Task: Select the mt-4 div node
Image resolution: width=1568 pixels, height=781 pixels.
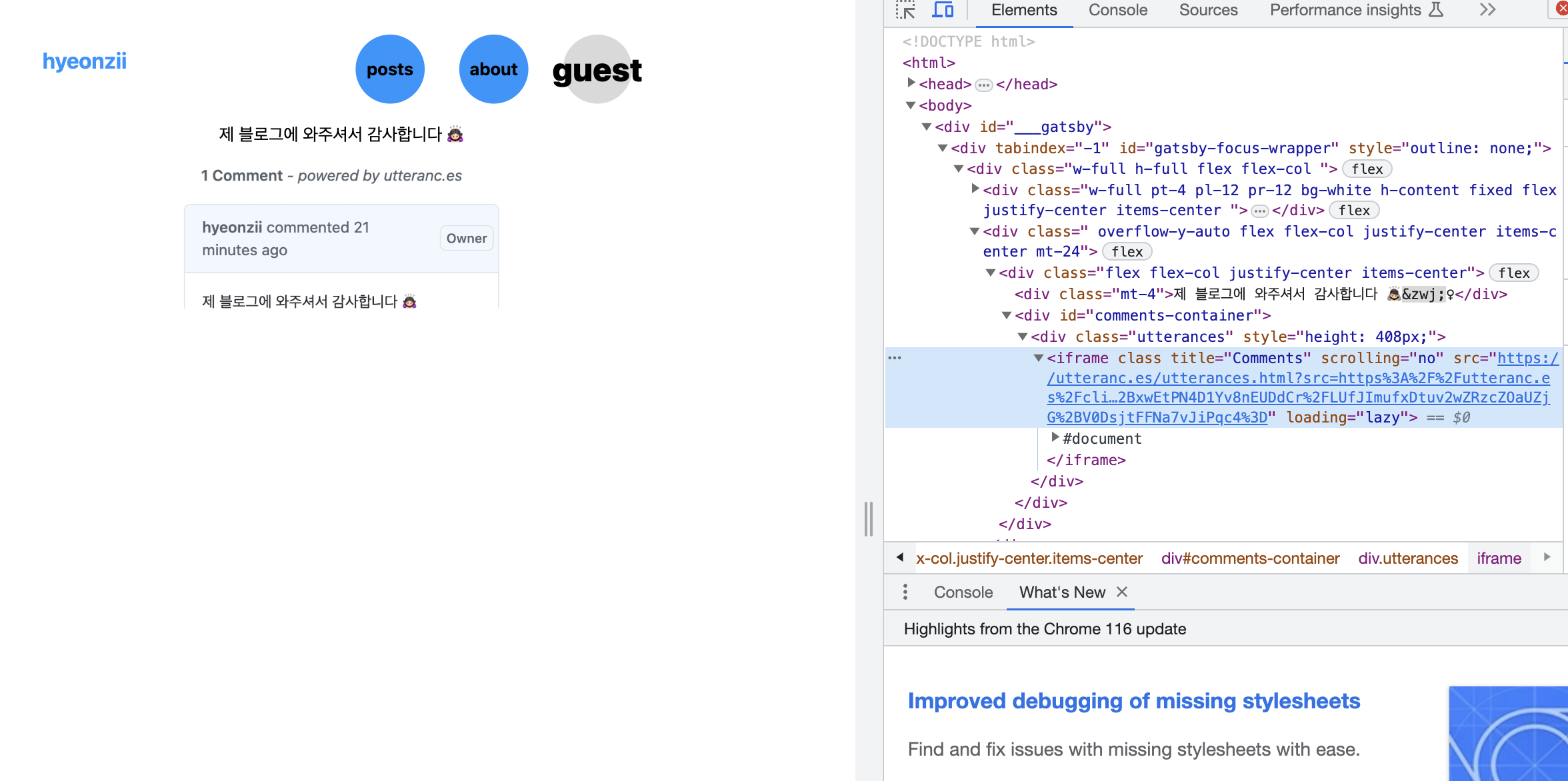Action: point(1261,295)
